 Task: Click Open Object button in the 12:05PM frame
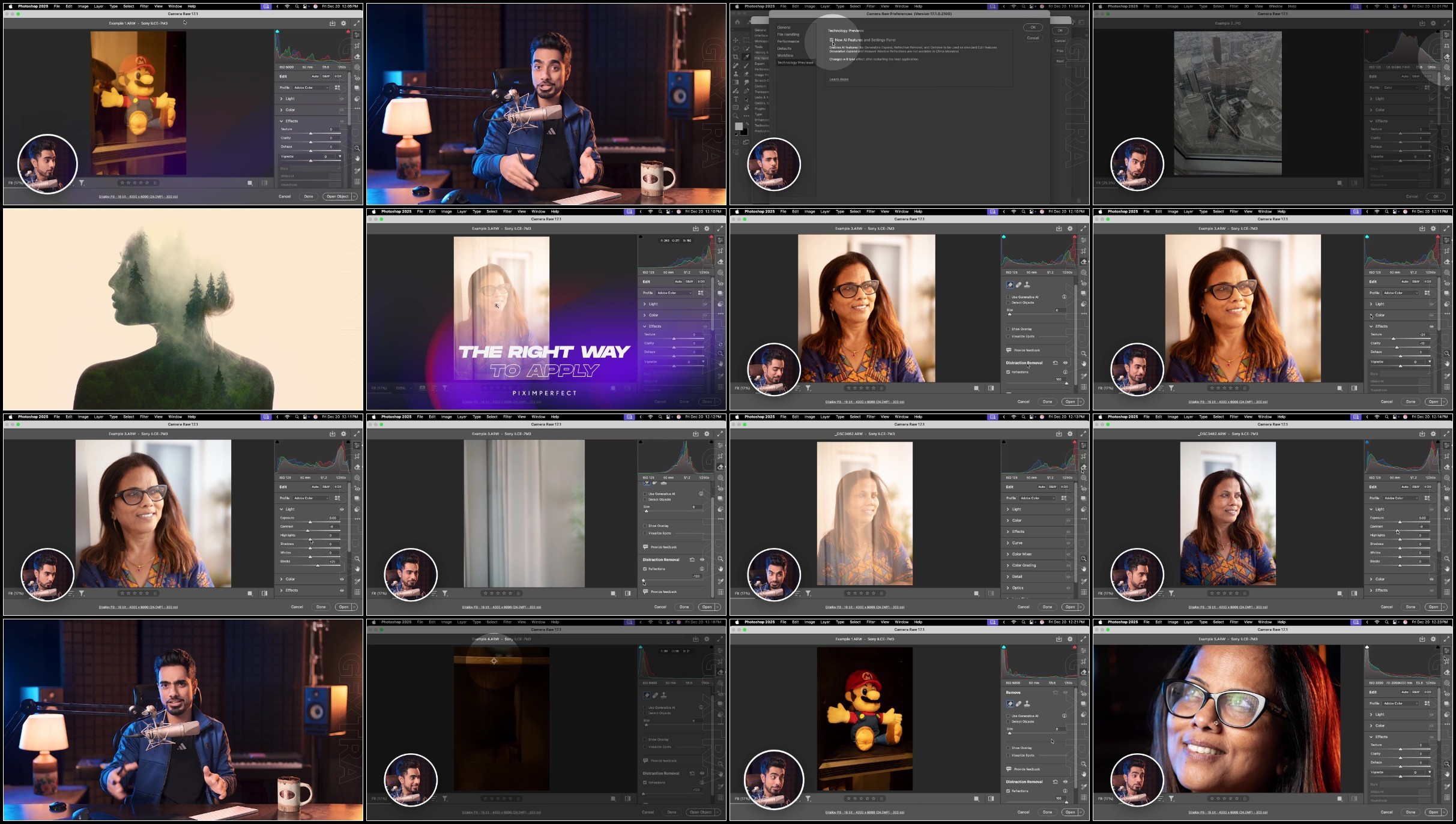coord(337,196)
